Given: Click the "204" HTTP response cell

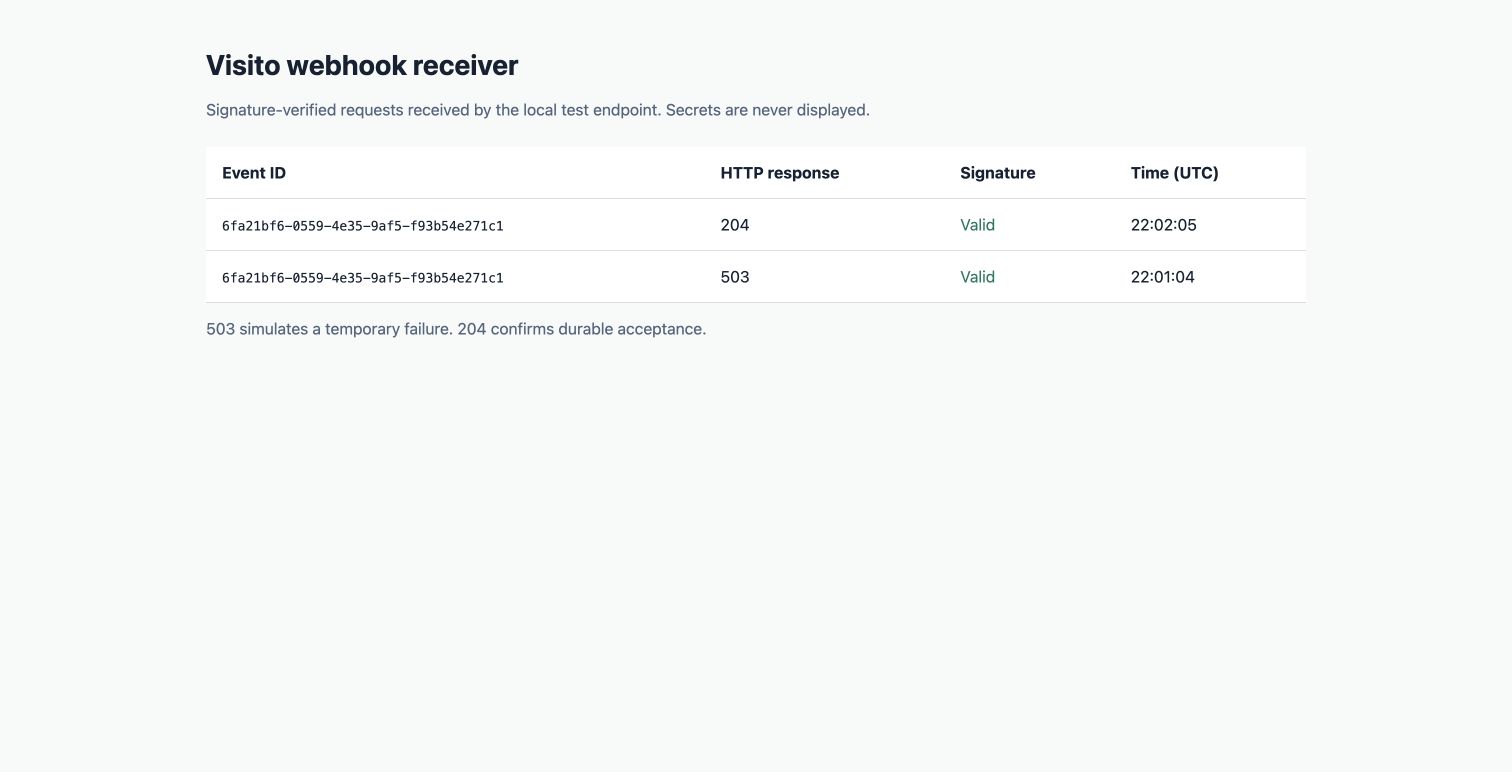Looking at the screenshot, I should point(735,225).
